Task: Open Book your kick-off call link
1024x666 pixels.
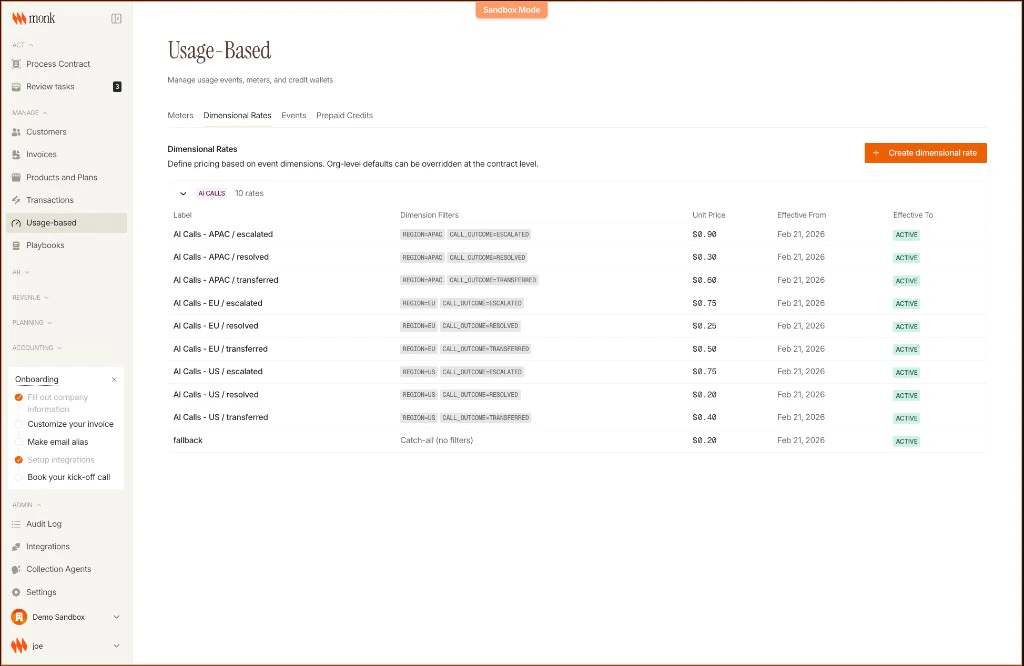Action: (69, 477)
